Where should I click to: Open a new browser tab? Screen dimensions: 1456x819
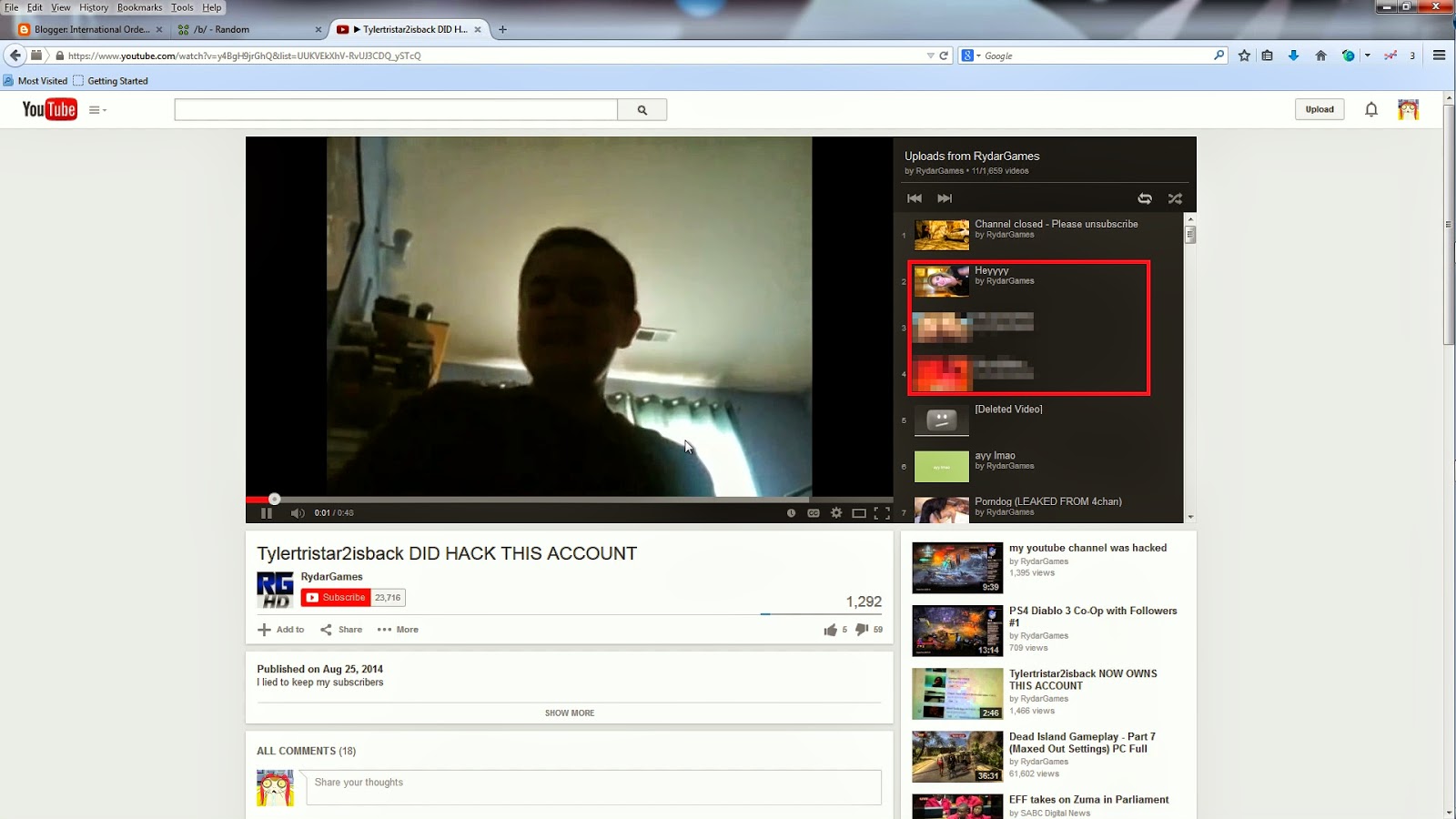[502, 29]
